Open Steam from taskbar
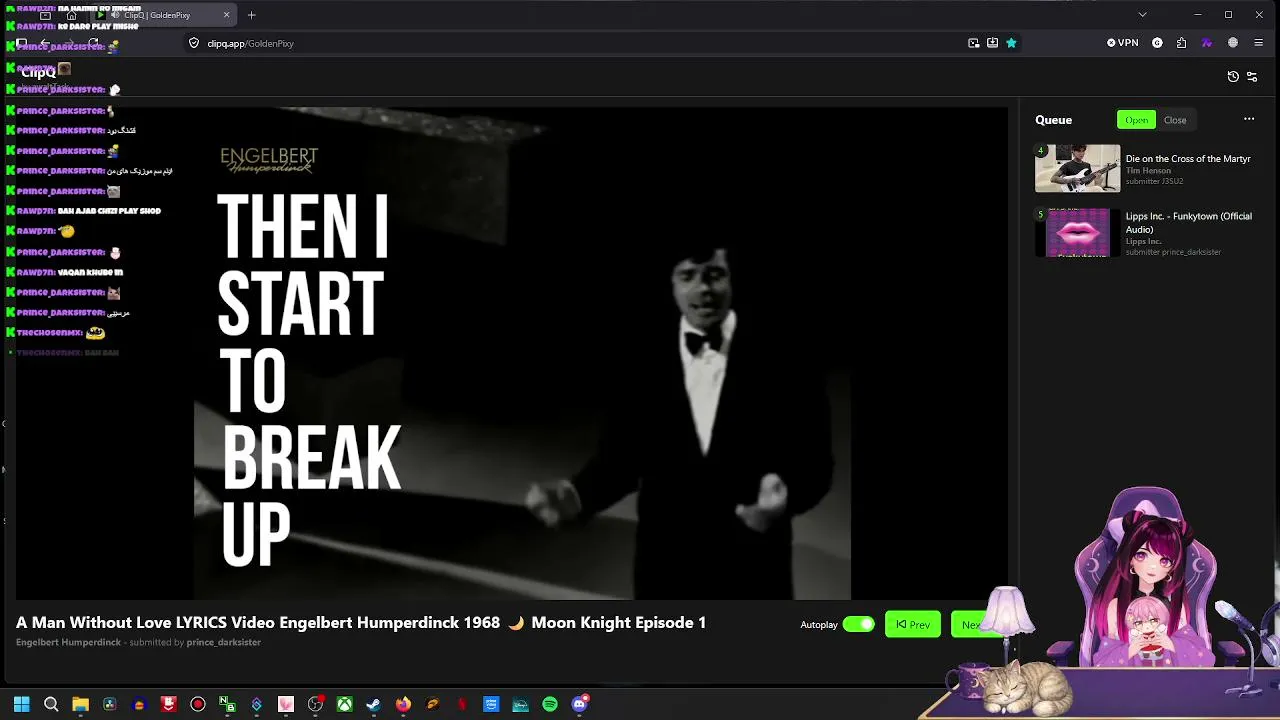Image resolution: width=1280 pixels, height=720 pixels. point(373,704)
